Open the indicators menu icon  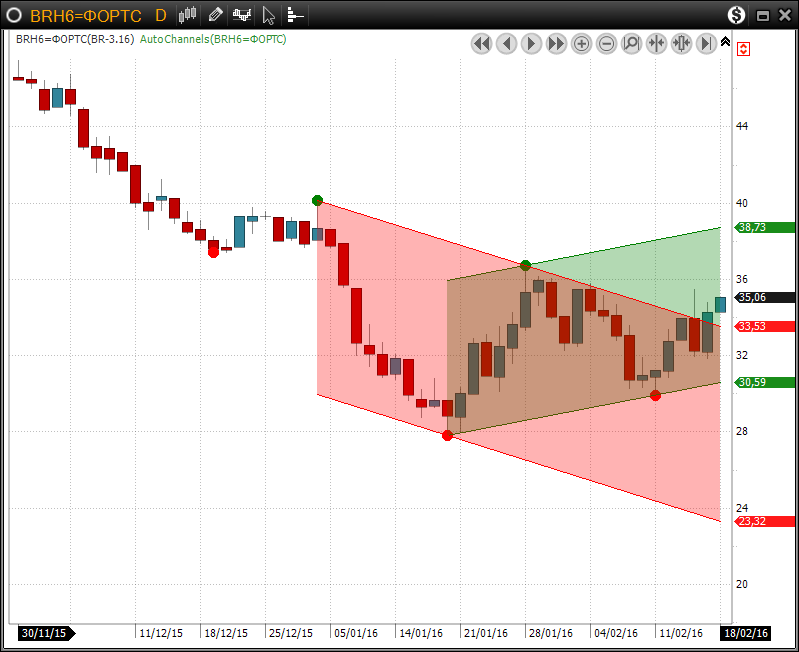241,15
